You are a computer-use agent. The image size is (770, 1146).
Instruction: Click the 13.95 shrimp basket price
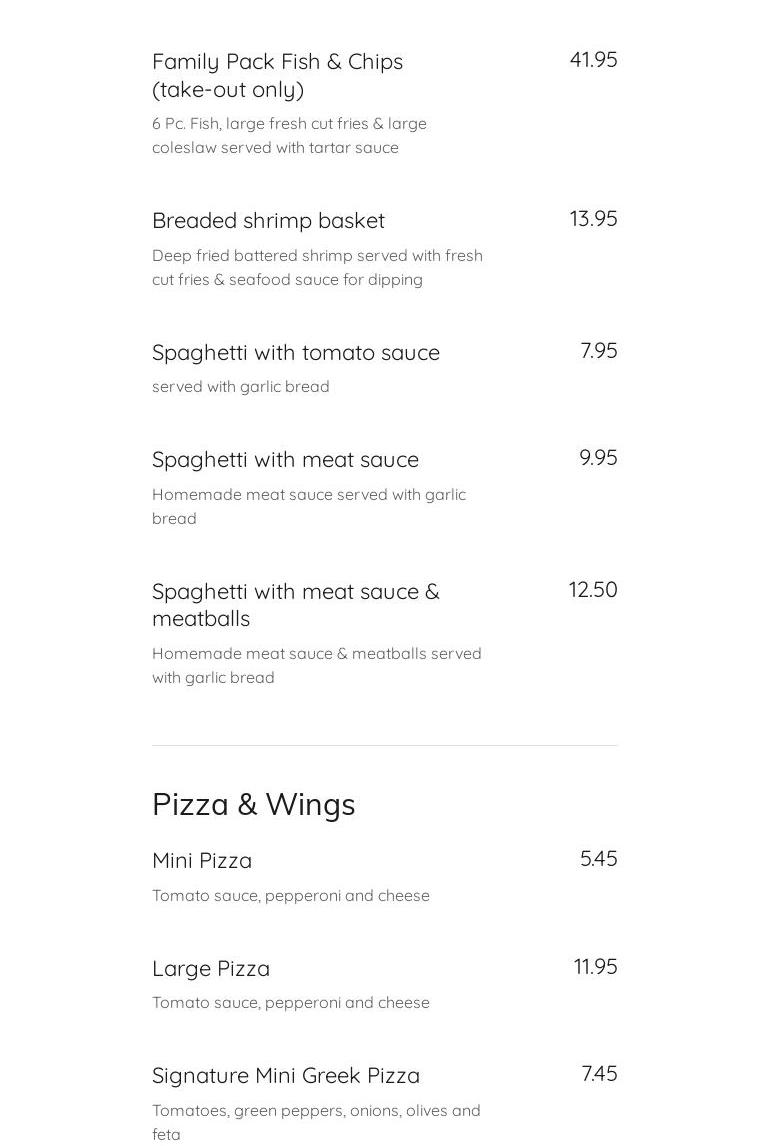pos(593,219)
